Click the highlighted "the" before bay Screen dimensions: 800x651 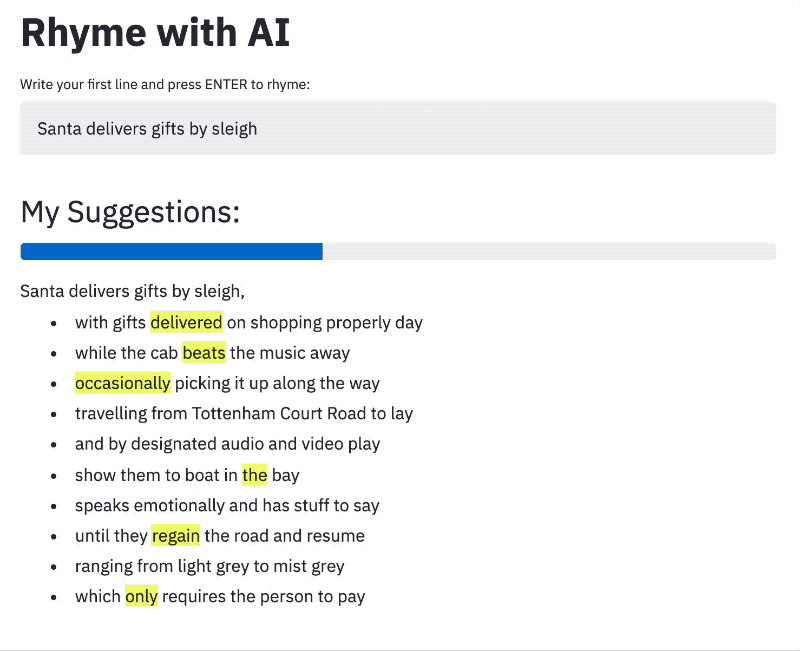[254, 475]
